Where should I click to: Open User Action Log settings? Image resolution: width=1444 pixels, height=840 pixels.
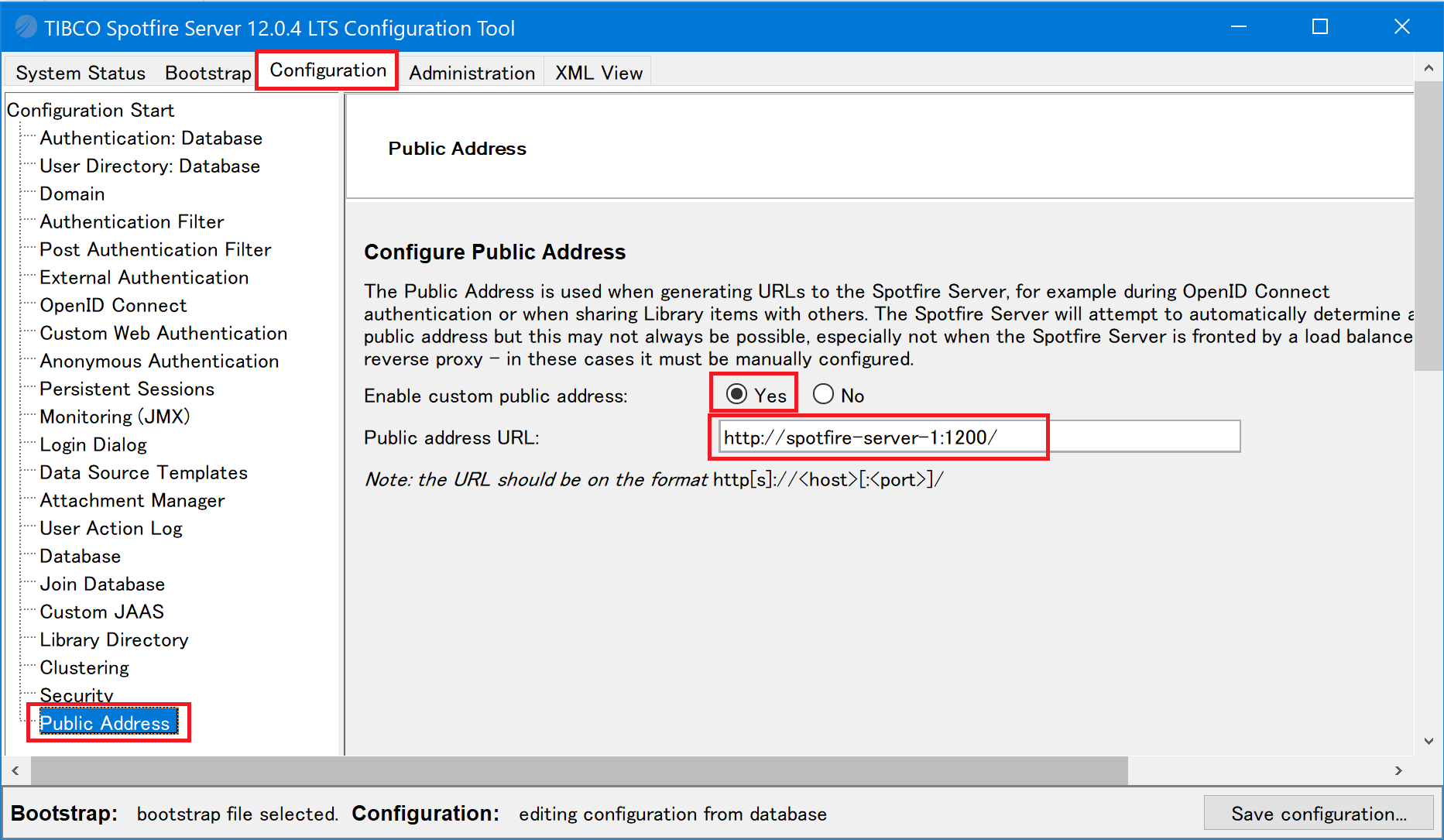click(x=111, y=528)
